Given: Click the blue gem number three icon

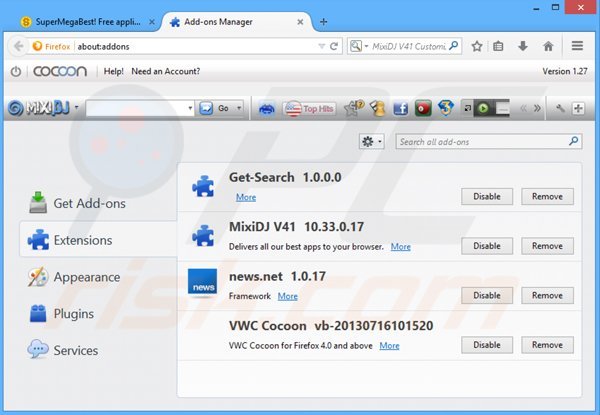Looking at the screenshot, I should pyautogui.click(x=446, y=108).
